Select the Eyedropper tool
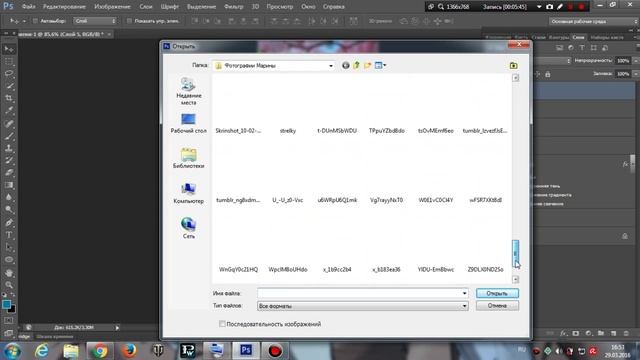 [x=9, y=110]
